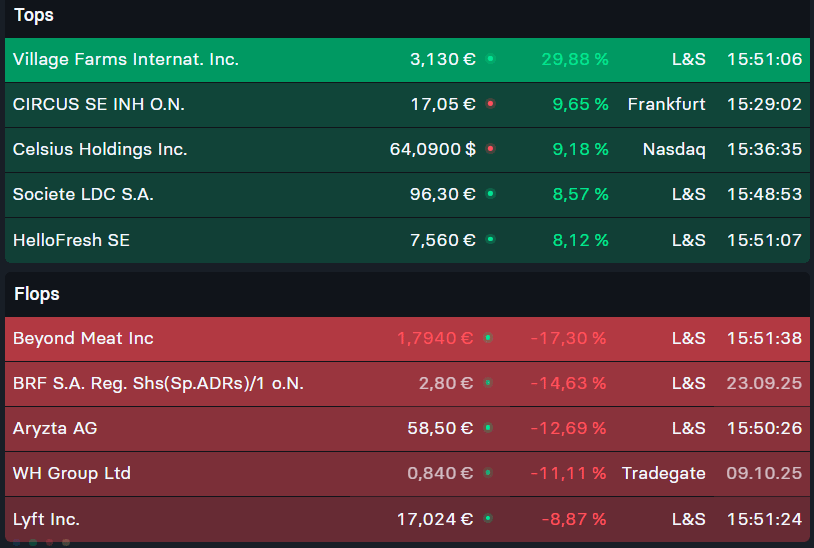
Task: Click red status dot next to 17,05 €
Action: click(490, 104)
